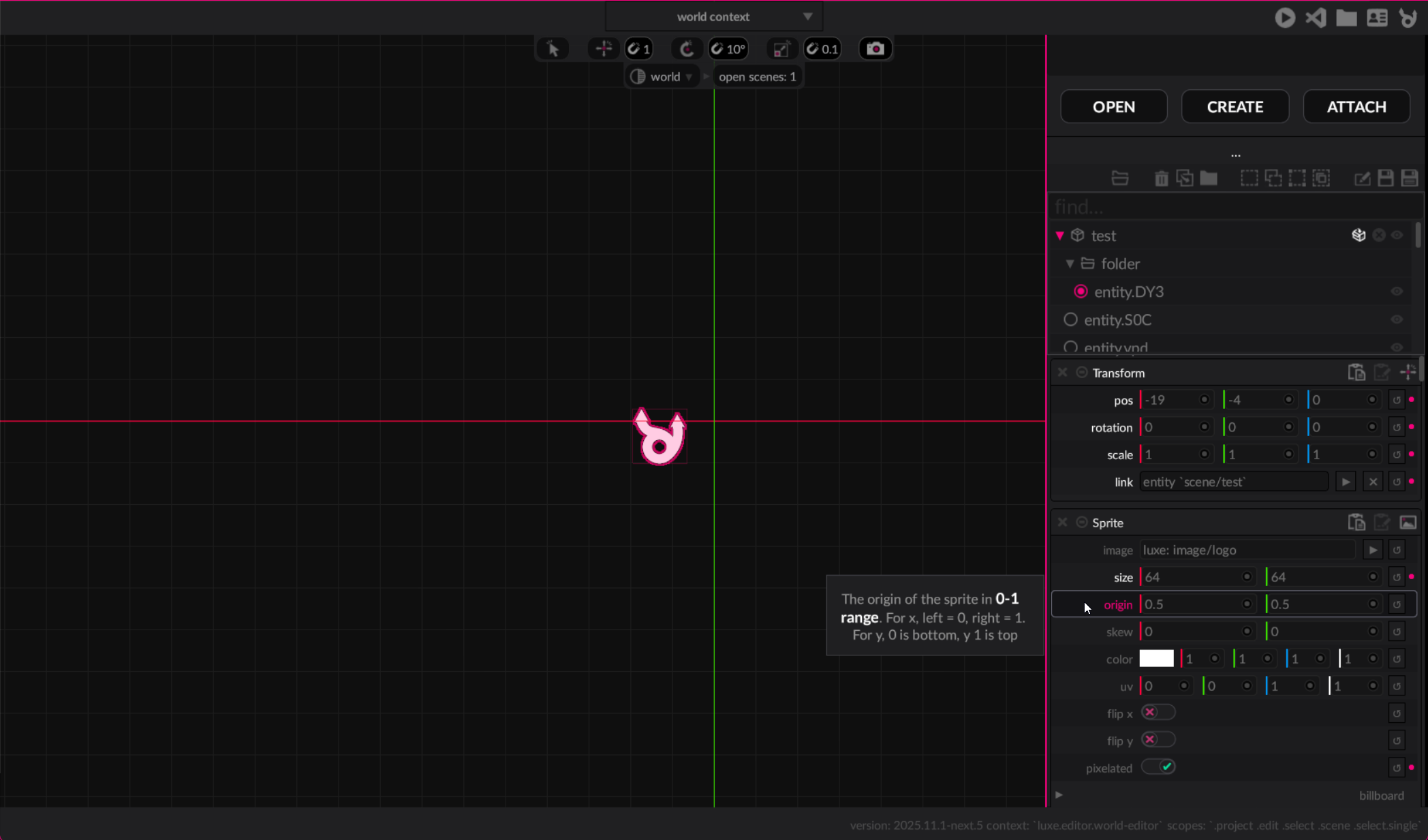Activate the scale tool
1428x840 pixels.
[x=781, y=49]
